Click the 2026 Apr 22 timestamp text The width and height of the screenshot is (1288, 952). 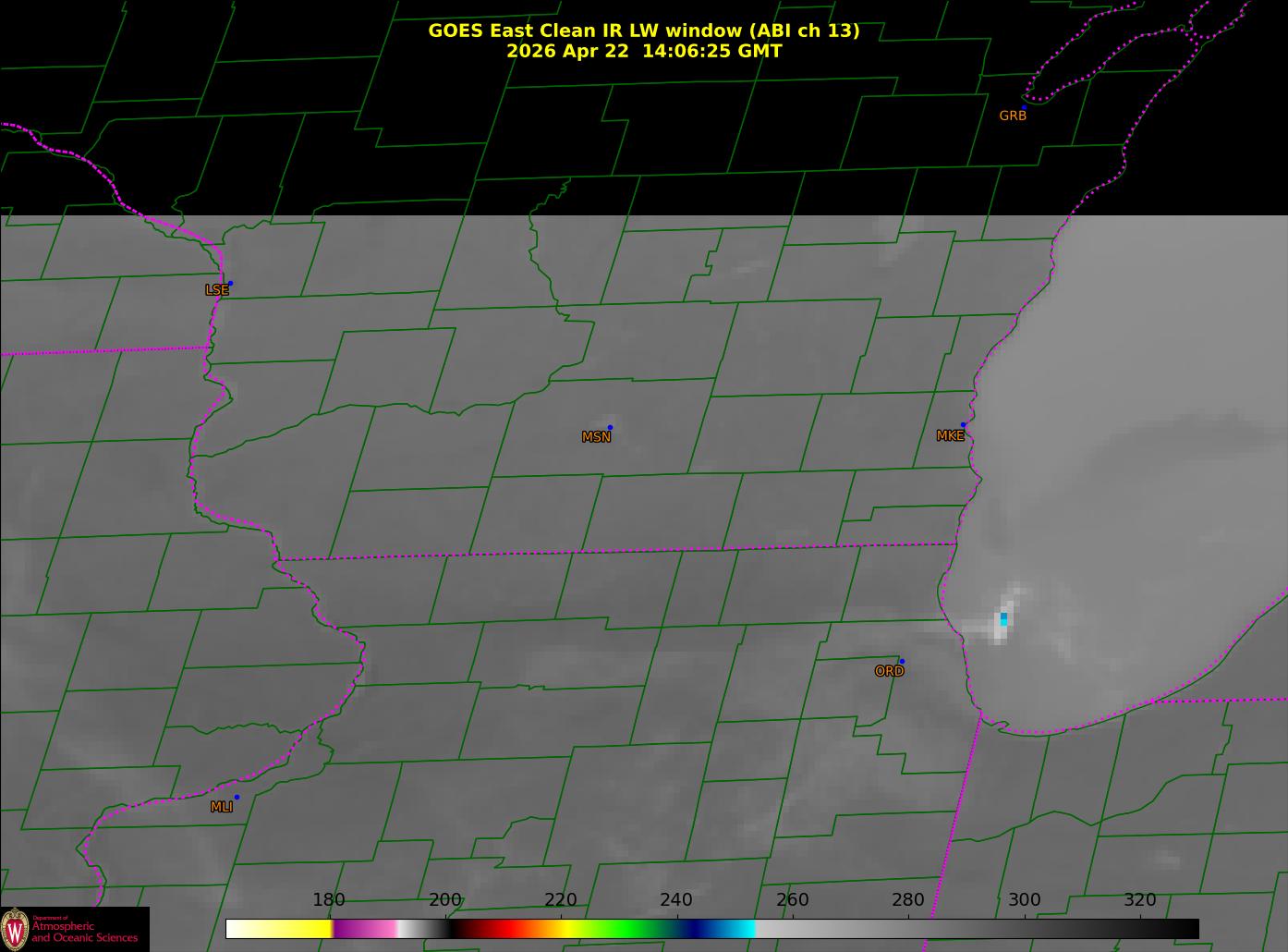[644, 51]
